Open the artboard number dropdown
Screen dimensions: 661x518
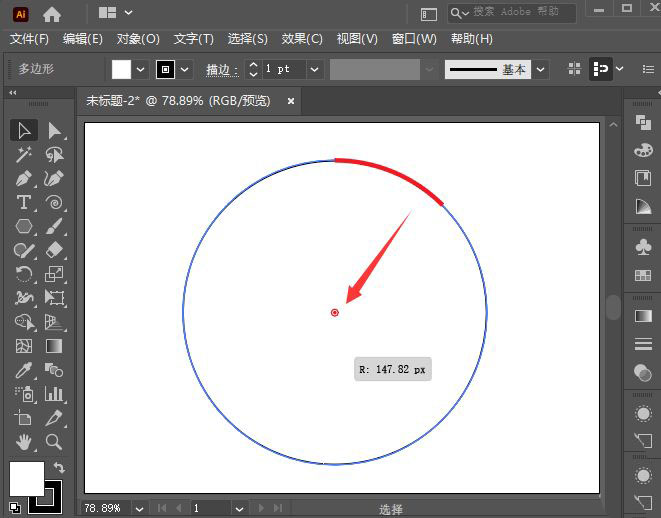tap(239, 509)
